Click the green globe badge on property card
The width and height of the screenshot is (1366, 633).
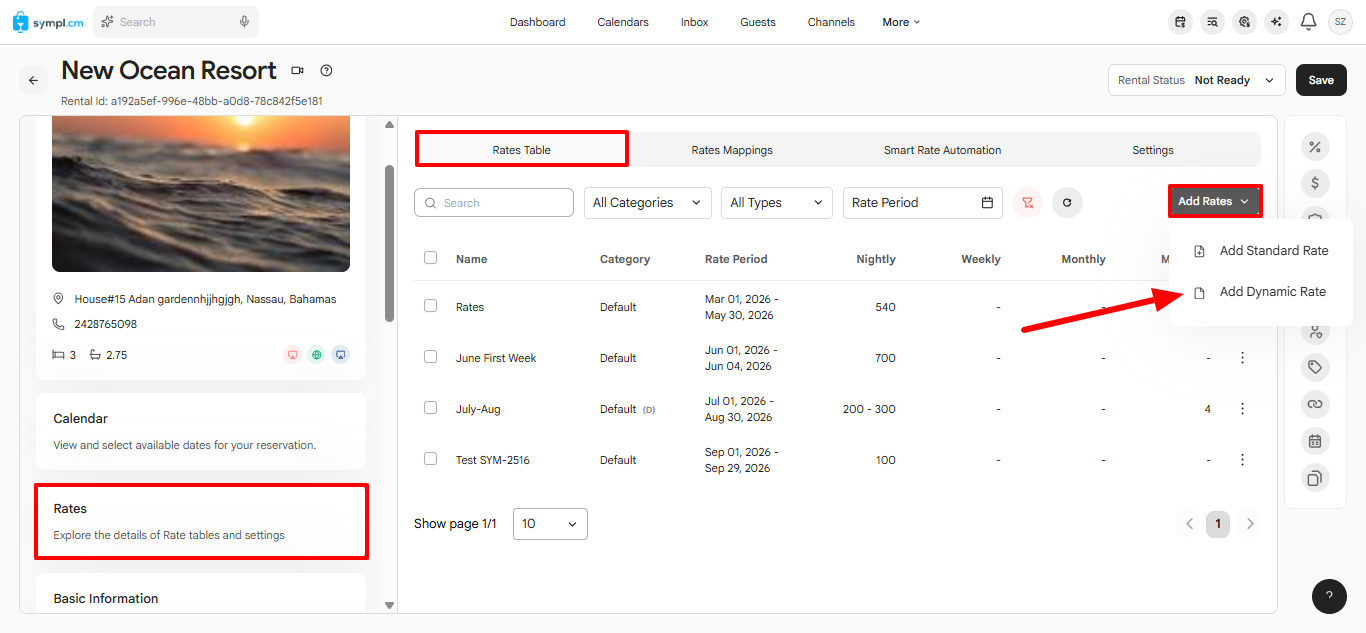tap(316, 355)
